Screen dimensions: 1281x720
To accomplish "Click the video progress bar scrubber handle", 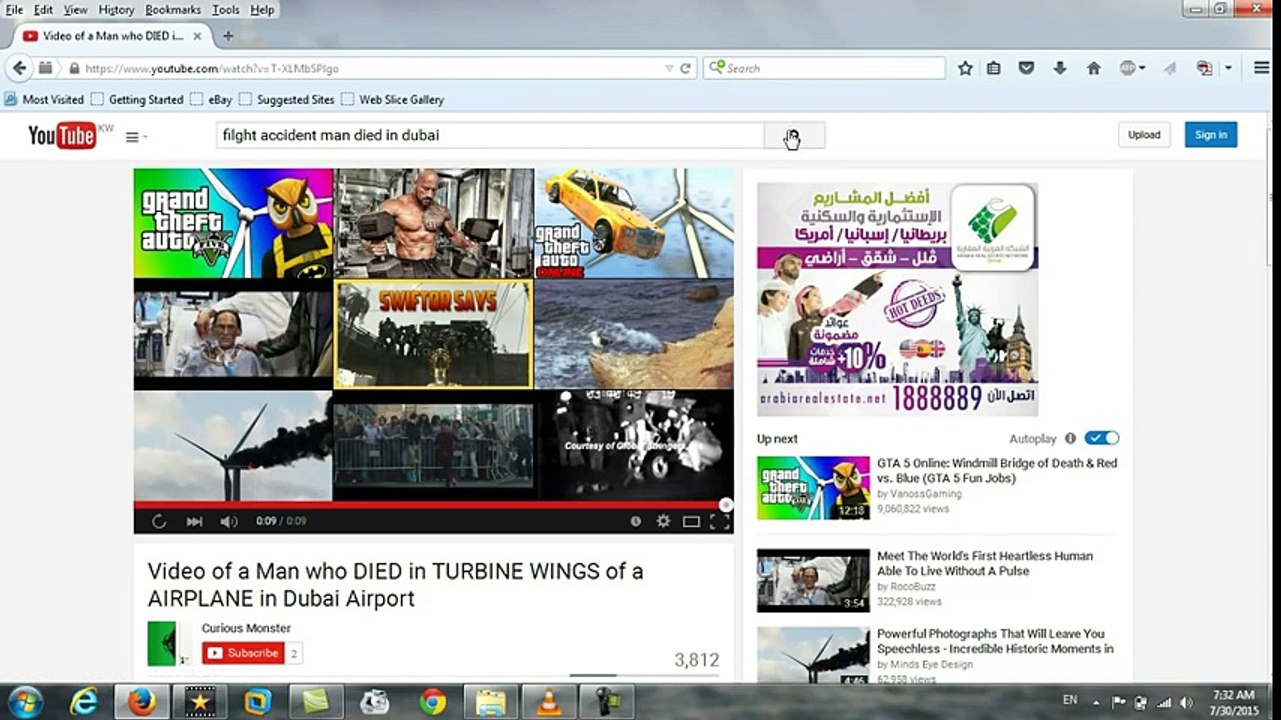I will pyautogui.click(x=726, y=505).
